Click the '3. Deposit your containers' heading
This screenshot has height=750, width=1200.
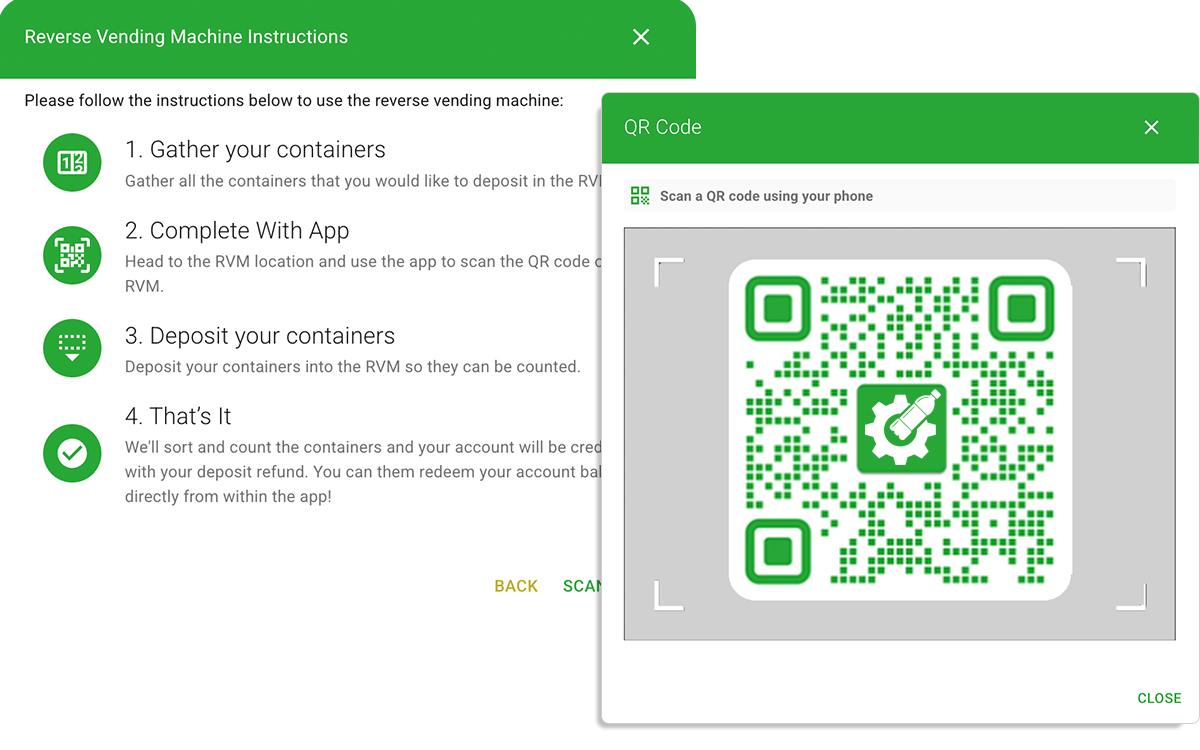tap(260, 336)
